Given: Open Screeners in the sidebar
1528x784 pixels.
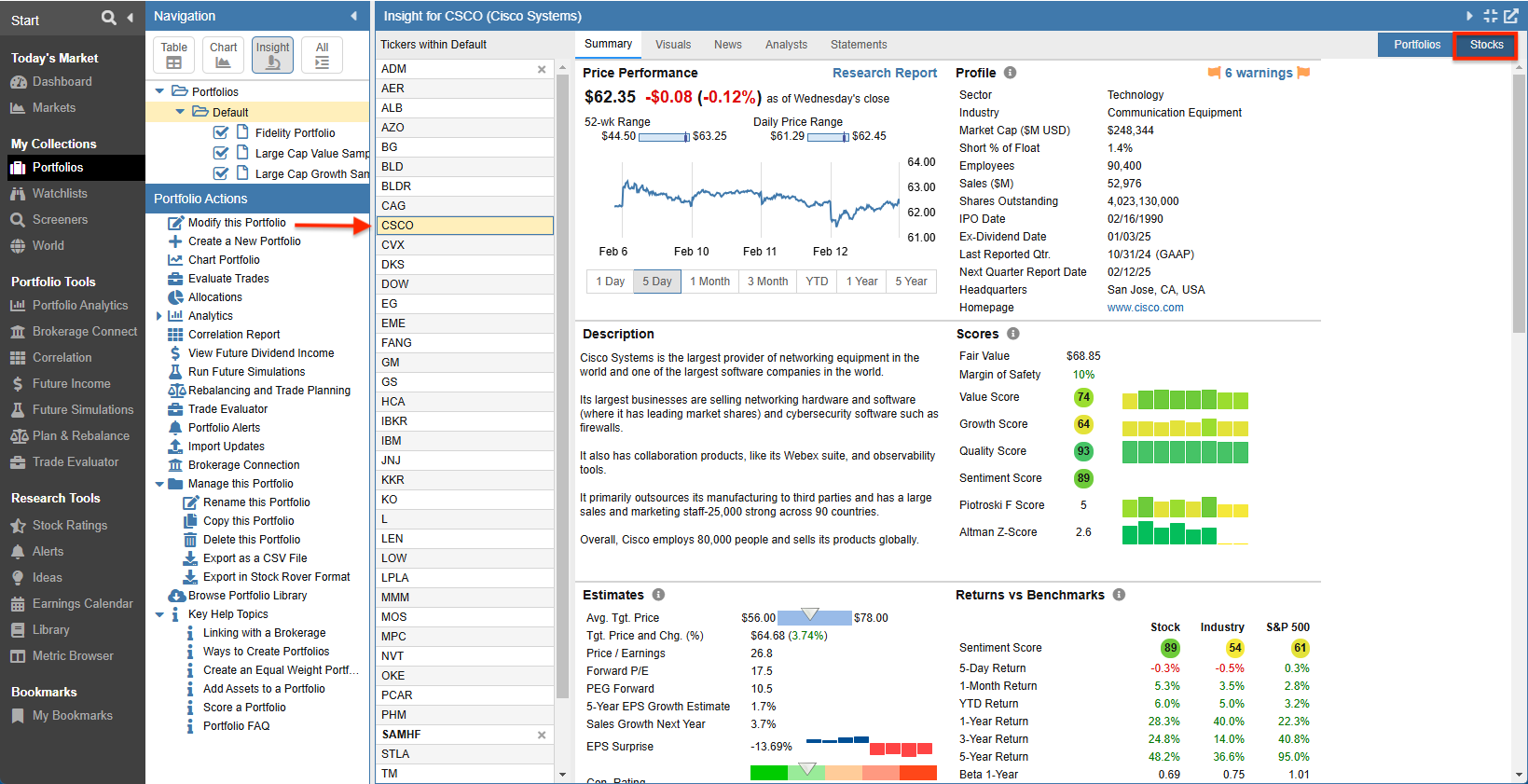Looking at the screenshot, I should (60, 220).
